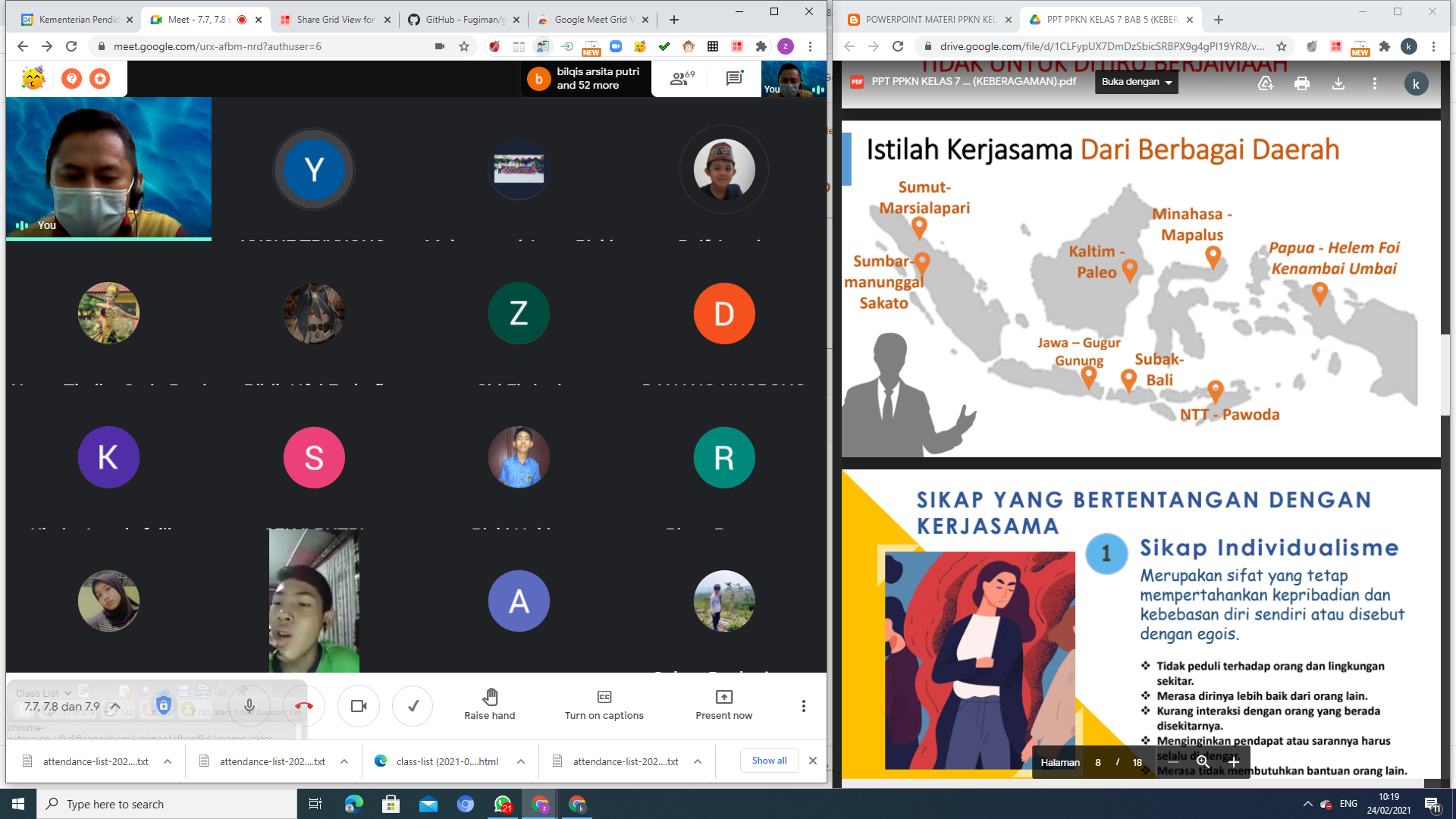Click the Raise hand icon
This screenshot has width=1456, height=819.
tap(490, 696)
